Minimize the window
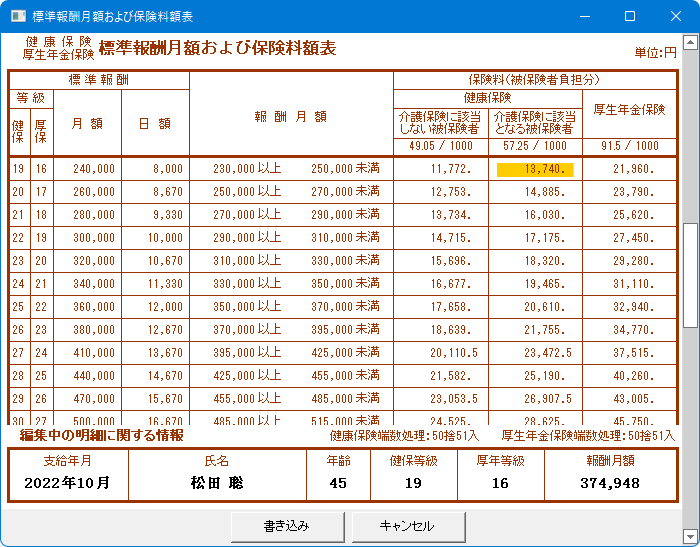 585,17
